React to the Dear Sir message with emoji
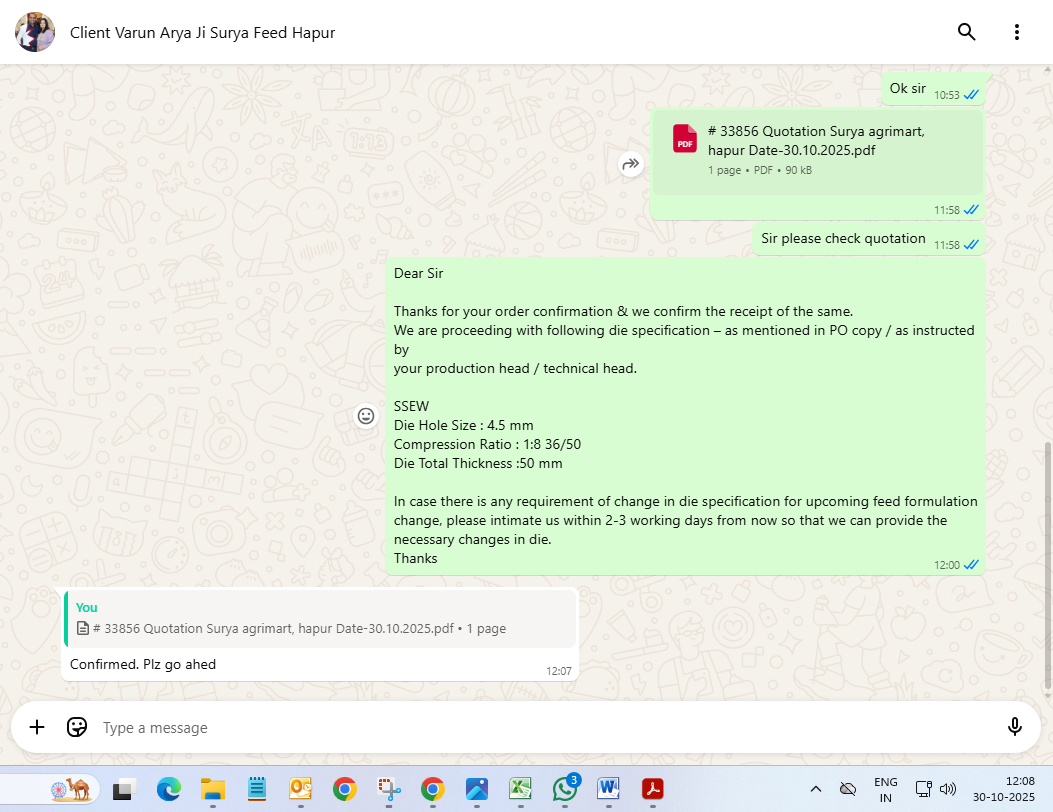This screenshot has height=812, width=1053. pyautogui.click(x=366, y=416)
